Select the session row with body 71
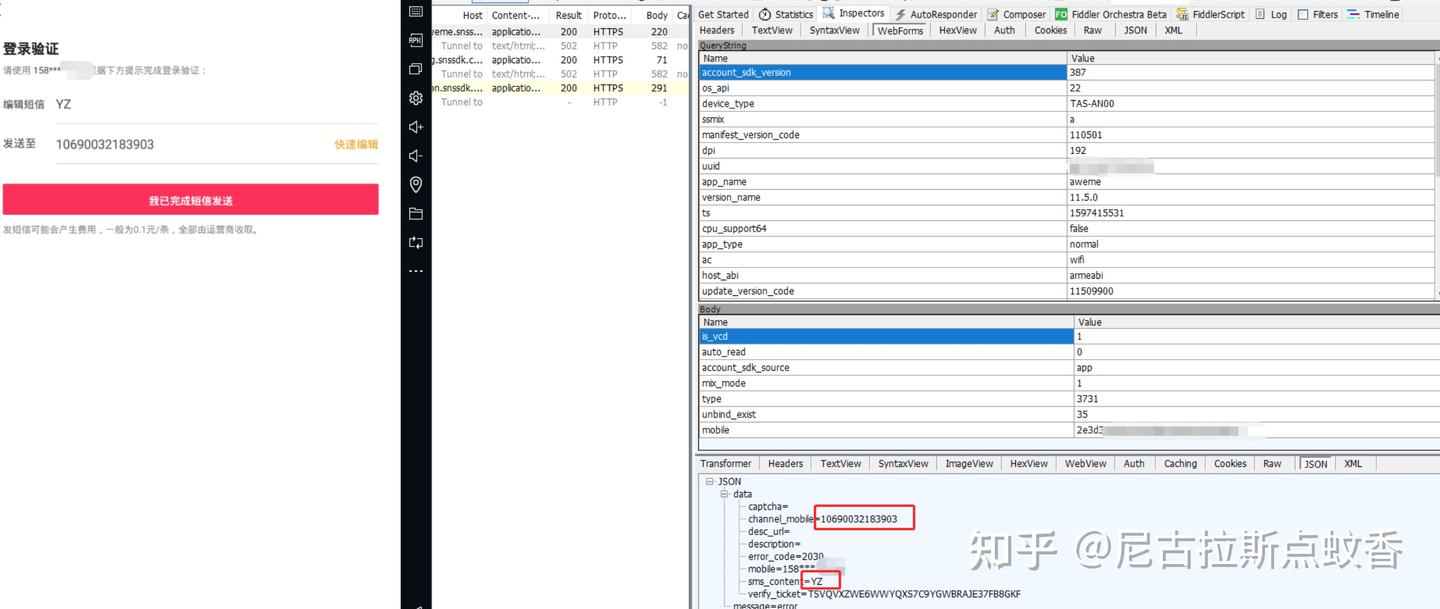Screen dimensions: 1440x609 tap(560, 60)
